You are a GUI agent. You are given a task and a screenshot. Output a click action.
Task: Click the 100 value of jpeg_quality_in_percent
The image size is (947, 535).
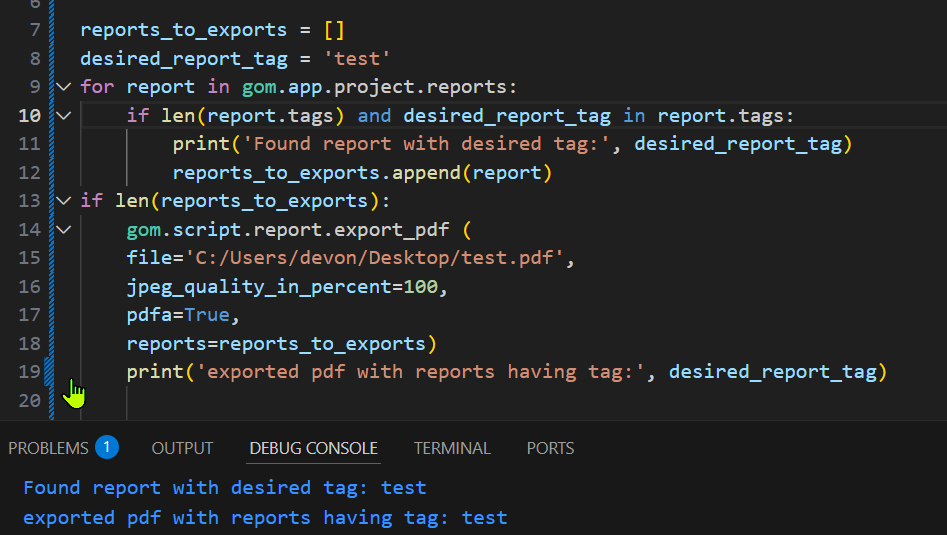(x=420, y=287)
